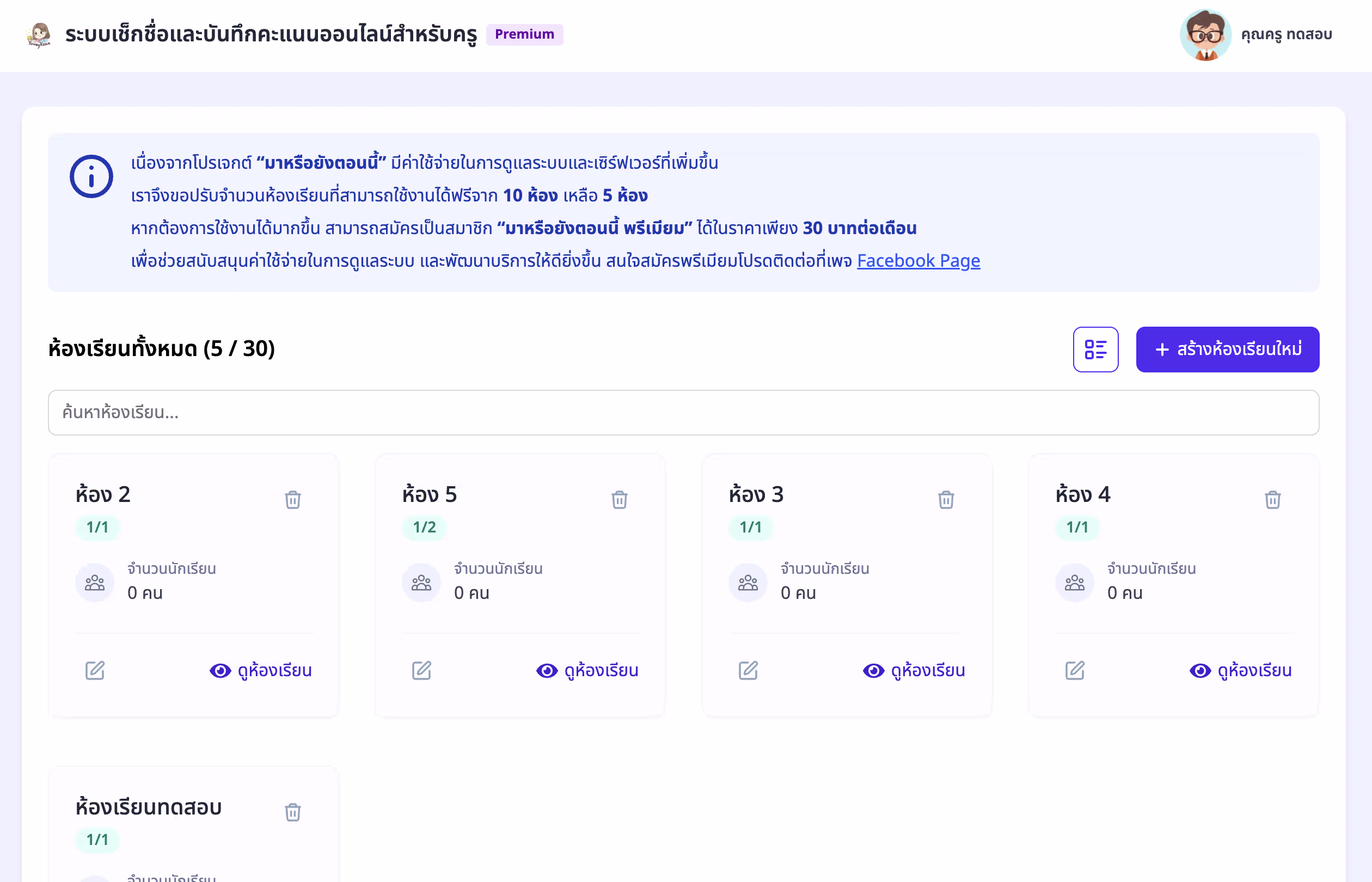Open the Facebook Page link

[x=918, y=261]
